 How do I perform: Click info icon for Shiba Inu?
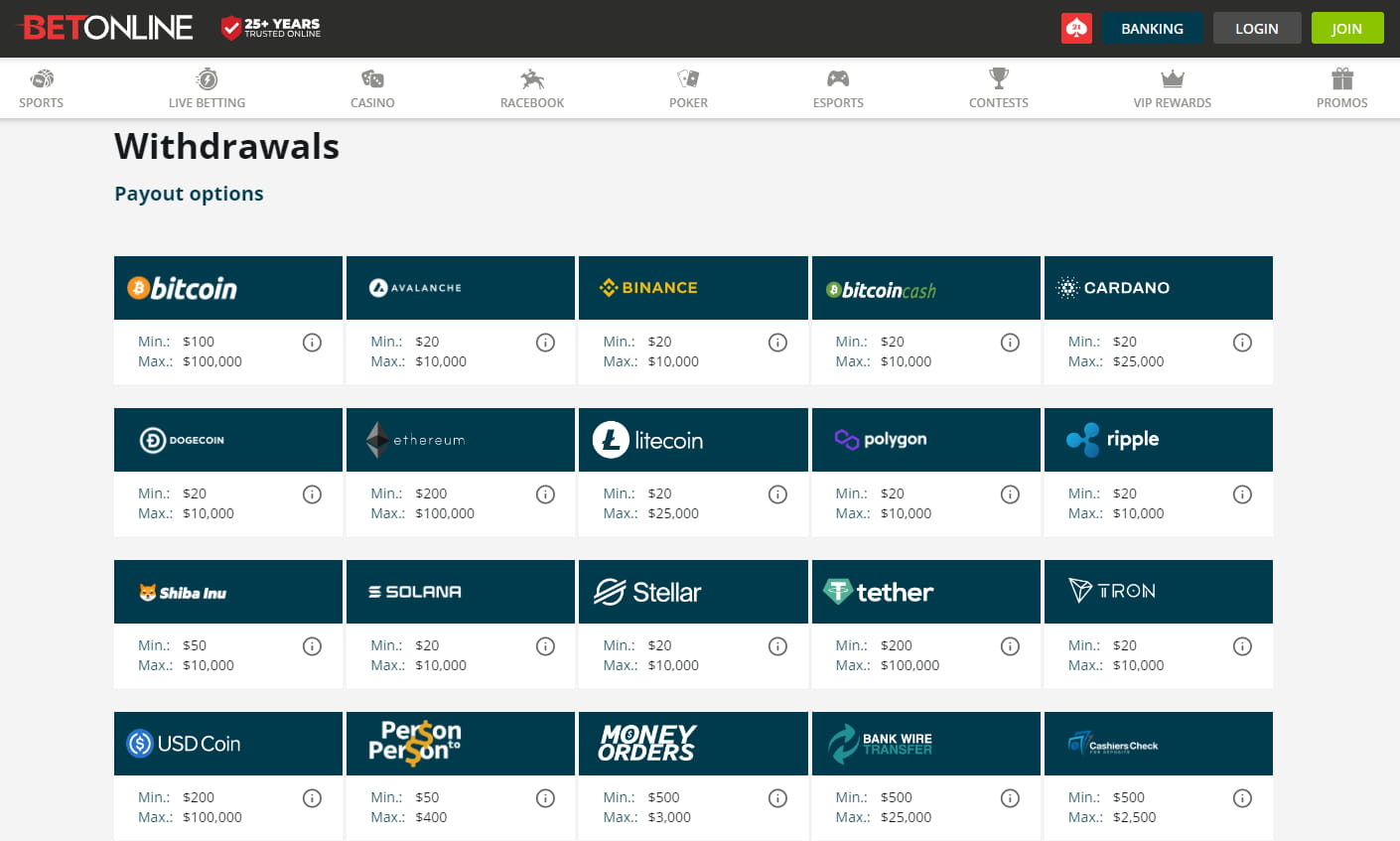[x=312, y=646]
